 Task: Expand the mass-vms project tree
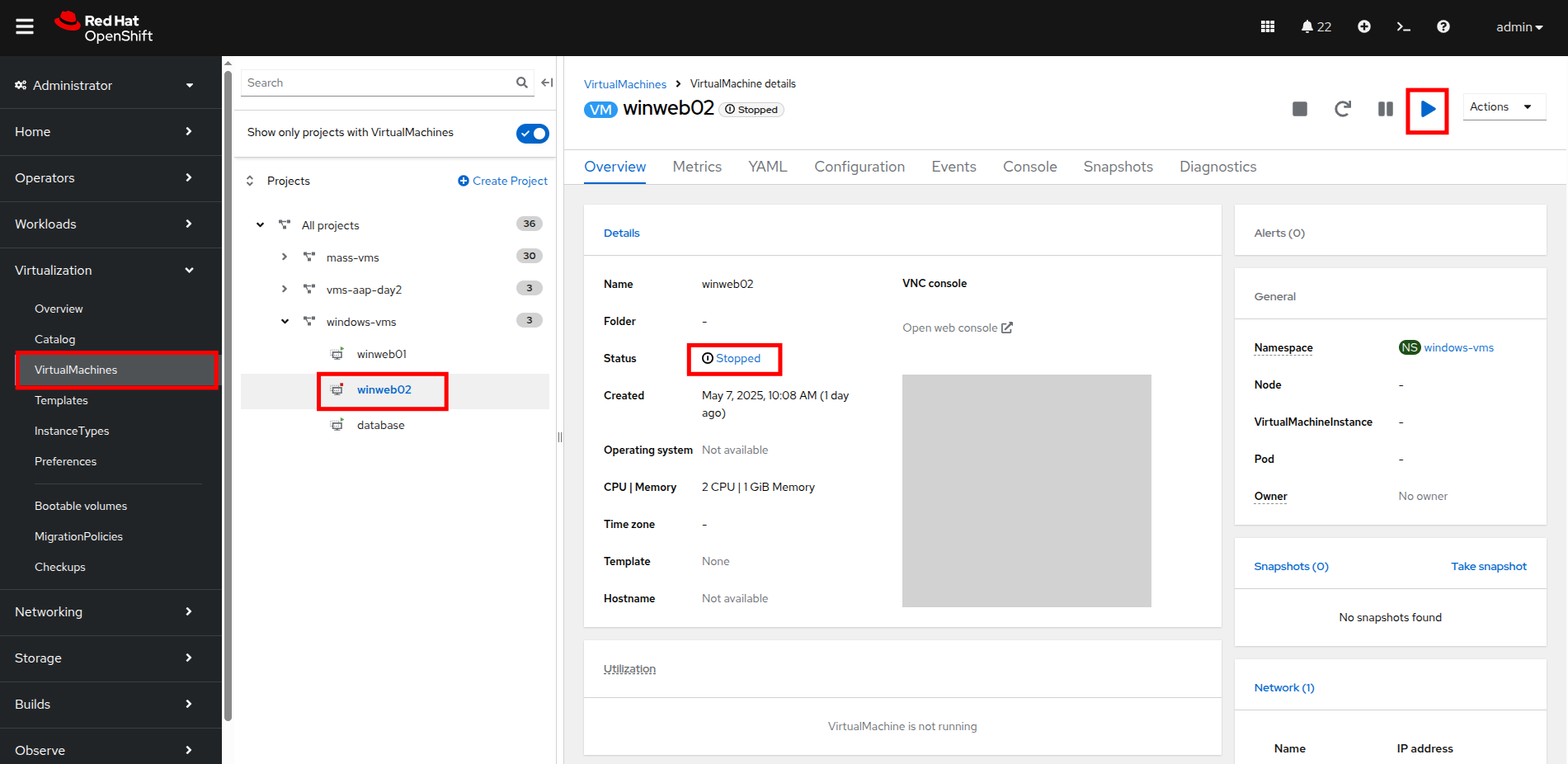(x=285, y=257)
